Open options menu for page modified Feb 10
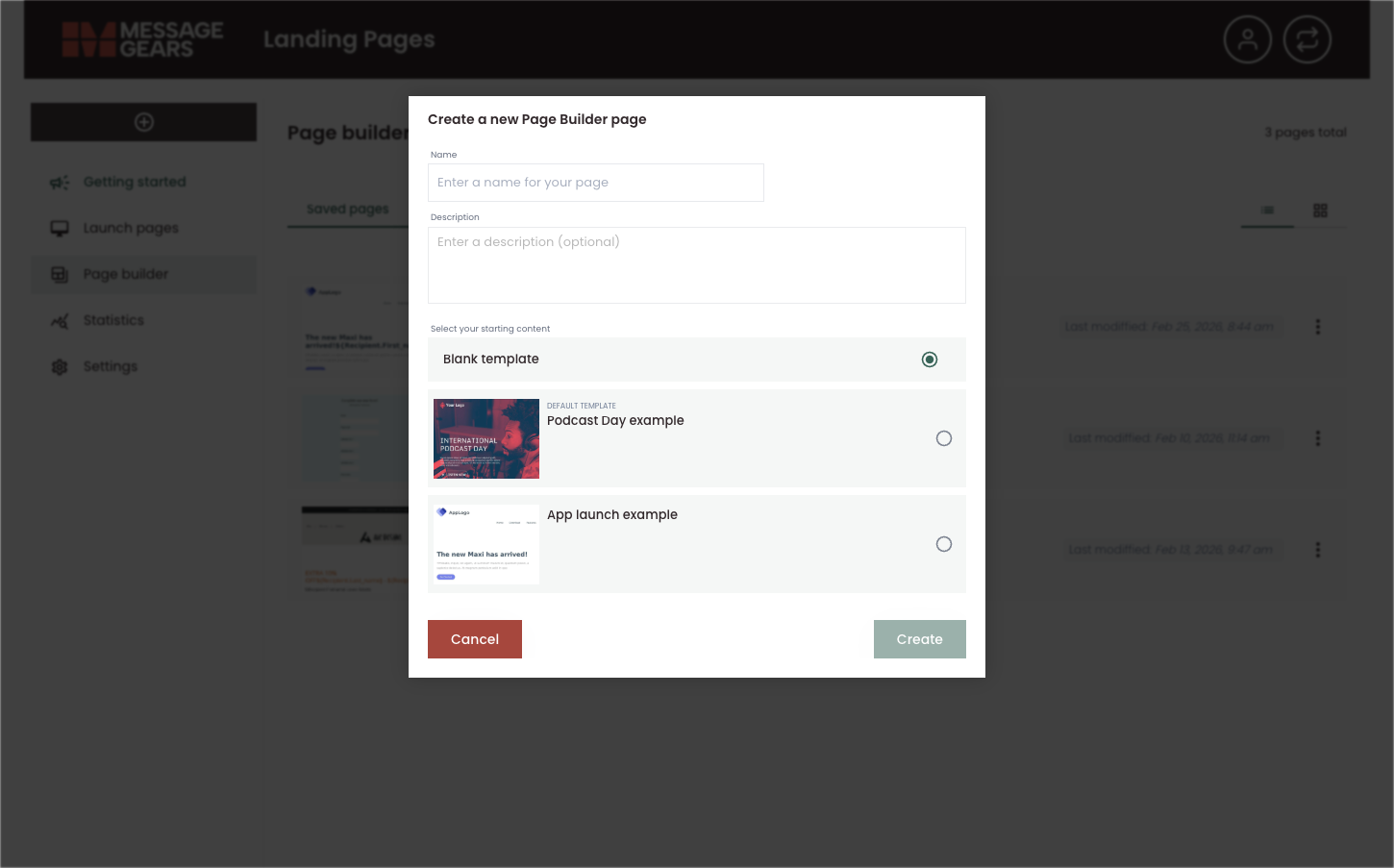Screen dimensions: 1394x868 [1318, 438]
